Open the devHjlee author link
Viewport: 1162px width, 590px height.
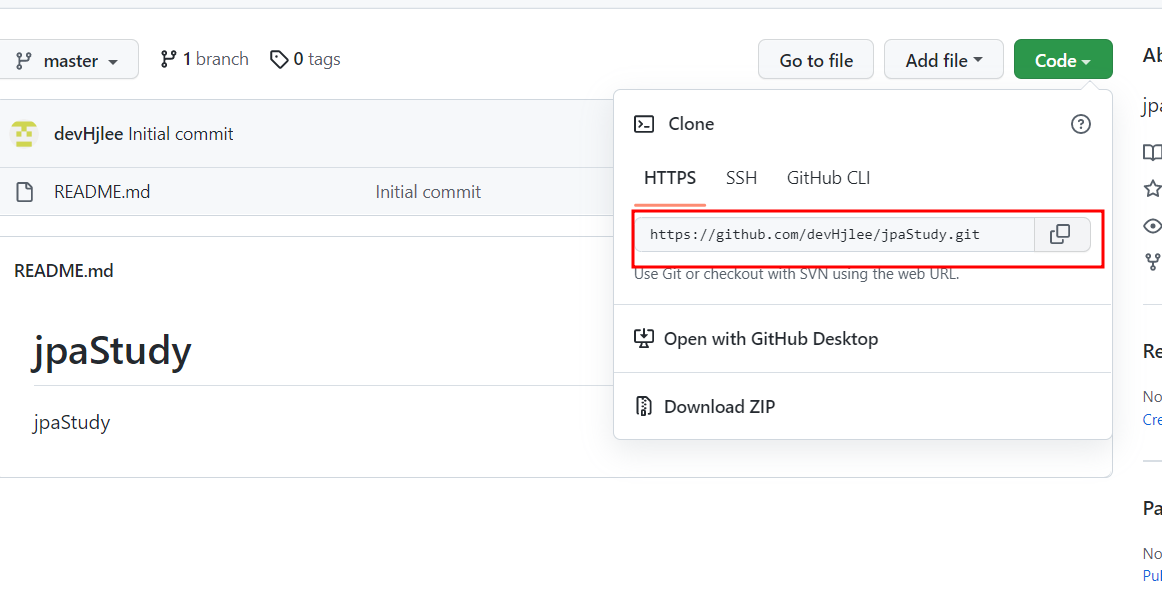88,134
